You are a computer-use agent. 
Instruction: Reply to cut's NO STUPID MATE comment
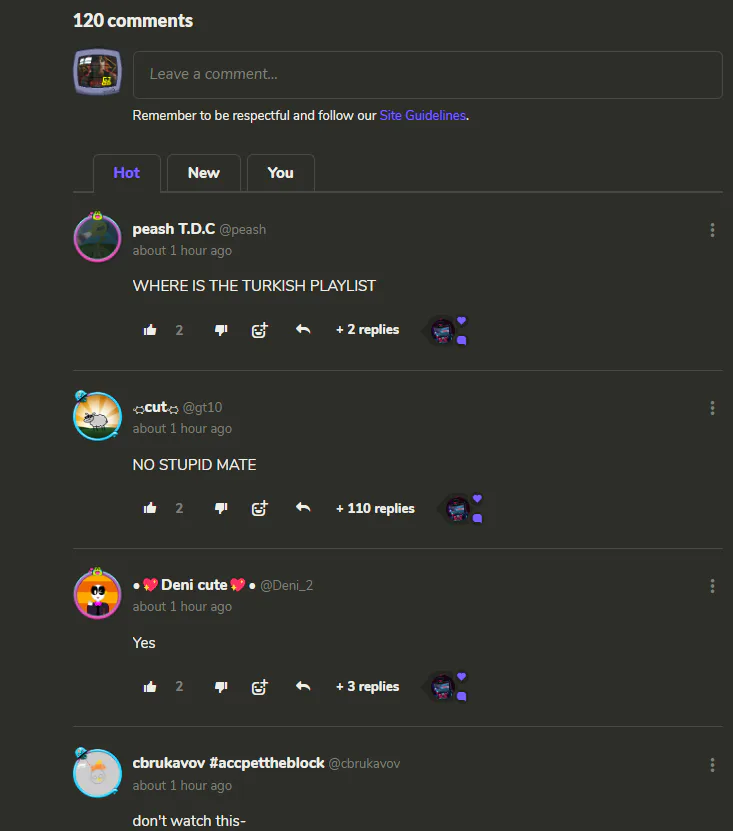[x=303, y=508]
